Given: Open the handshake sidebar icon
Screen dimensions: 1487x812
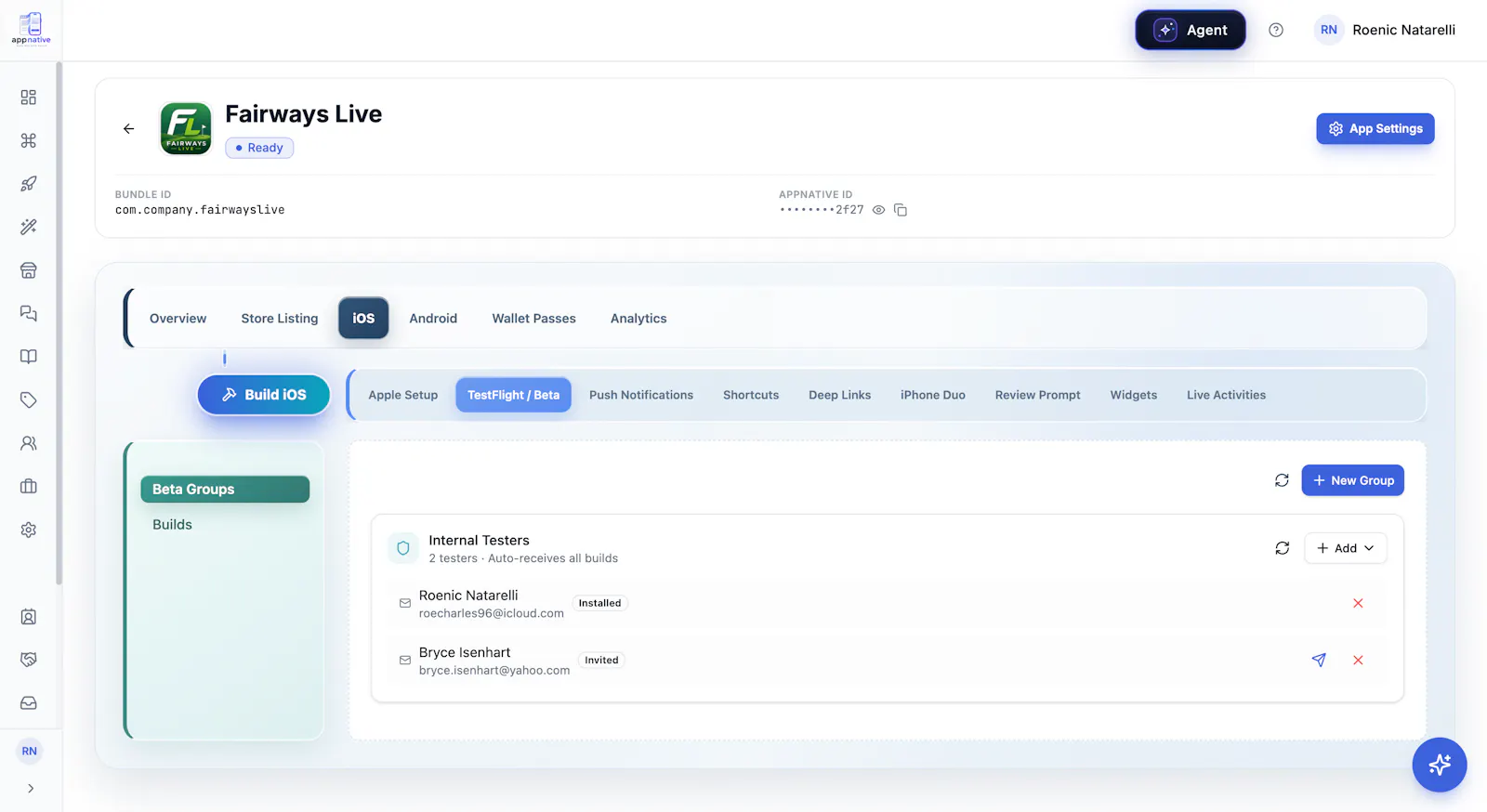Looking at the screenshot, I should 29,660.
